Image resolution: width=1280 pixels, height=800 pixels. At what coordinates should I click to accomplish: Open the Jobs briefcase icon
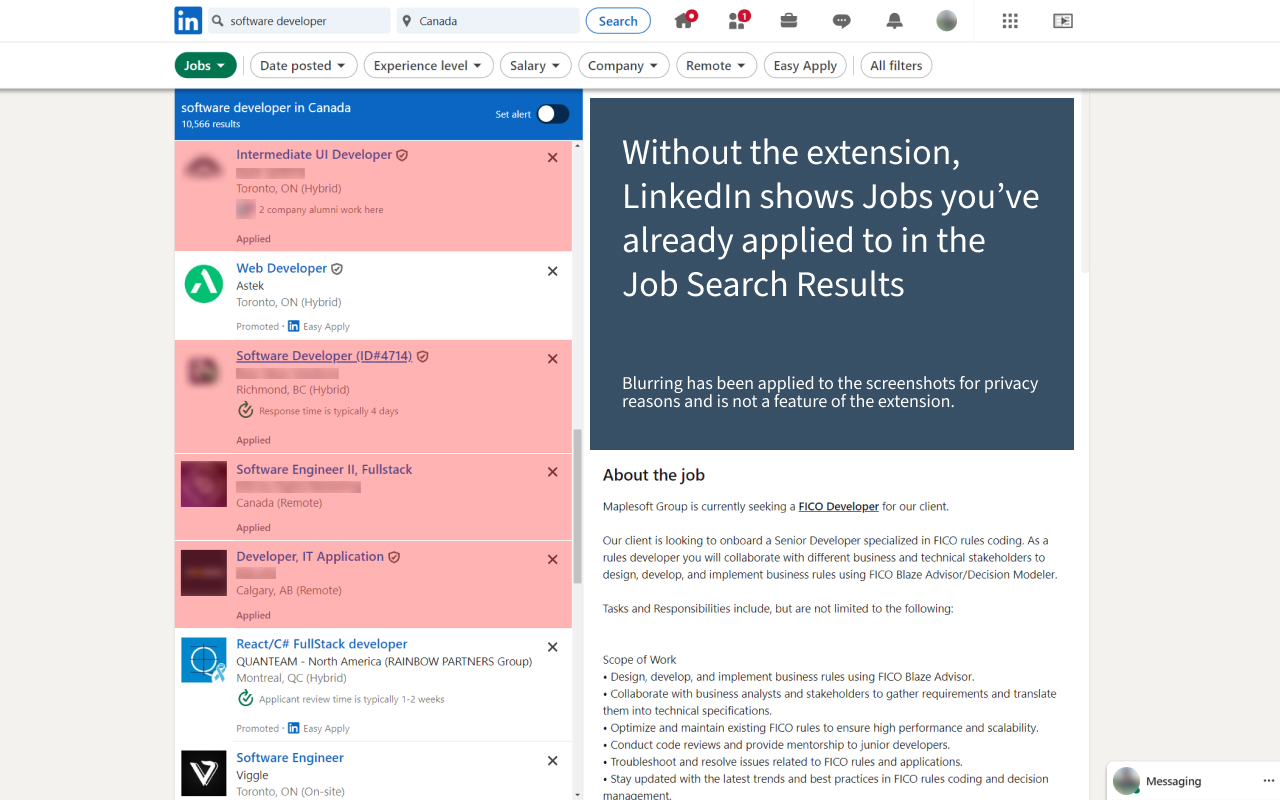point(789,21)
